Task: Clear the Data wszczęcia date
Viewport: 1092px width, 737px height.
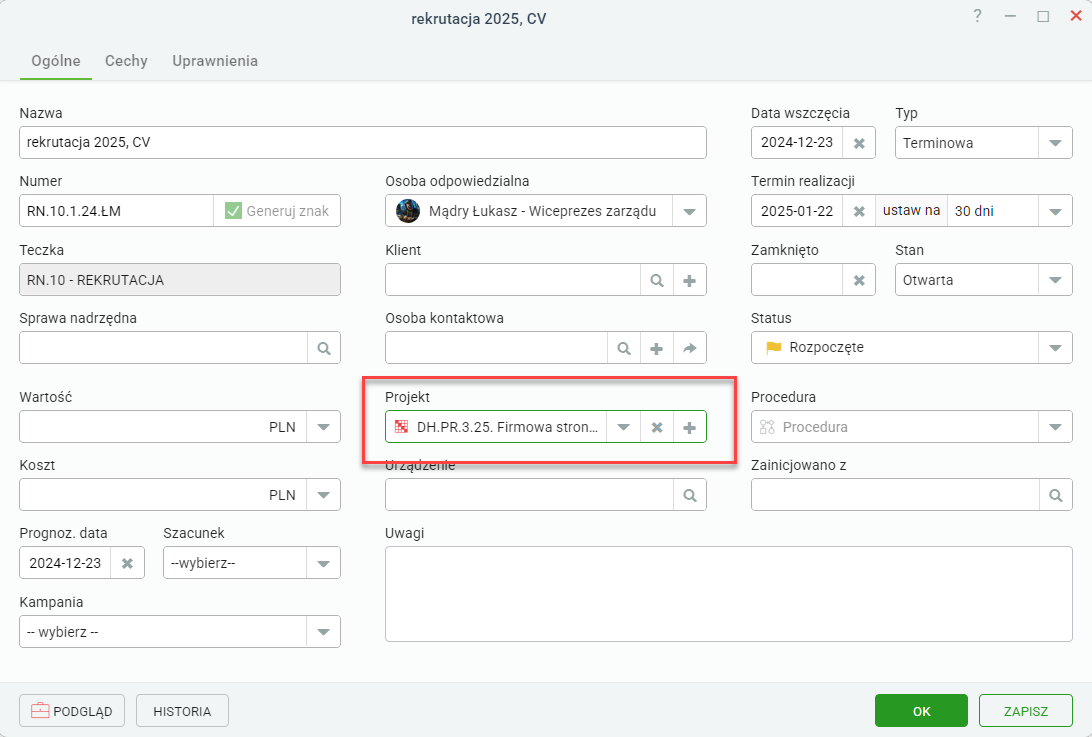Action: pyautogui.click(x=859, y=143)
